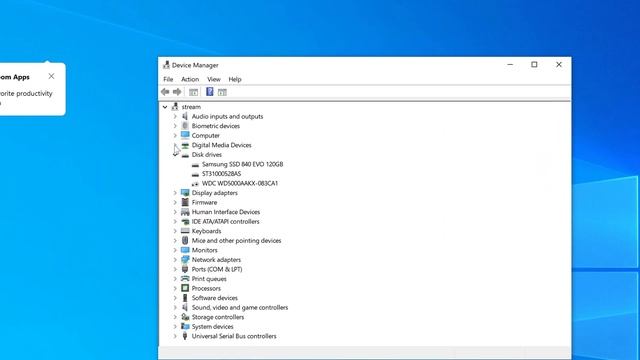The height and width of the screenshot is (360, 640).
Task: Collapse the stream root node
Action: pyautogui.click(x=165, y=107)
